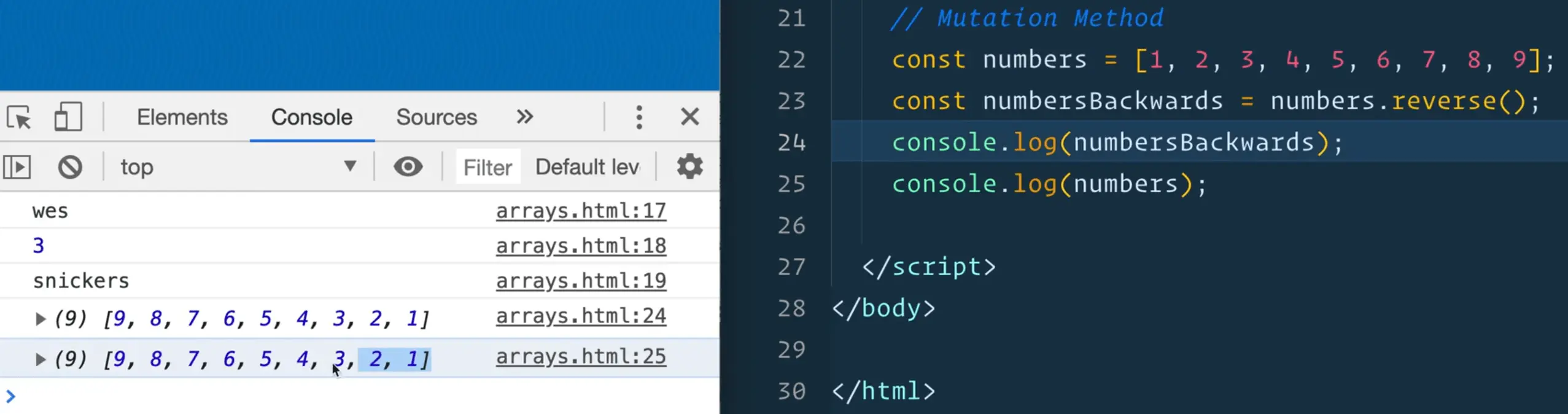1568x414 pixels.
Task: Activate the inspect element picker icon
Action: (x=20, y=117)
